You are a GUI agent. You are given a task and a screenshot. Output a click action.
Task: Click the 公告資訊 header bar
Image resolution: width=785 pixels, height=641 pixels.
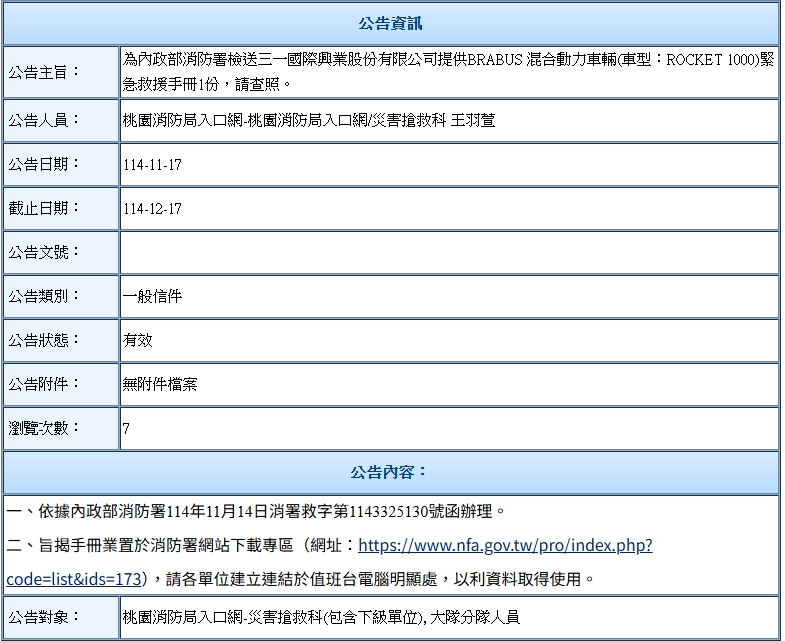coord(391,23)
